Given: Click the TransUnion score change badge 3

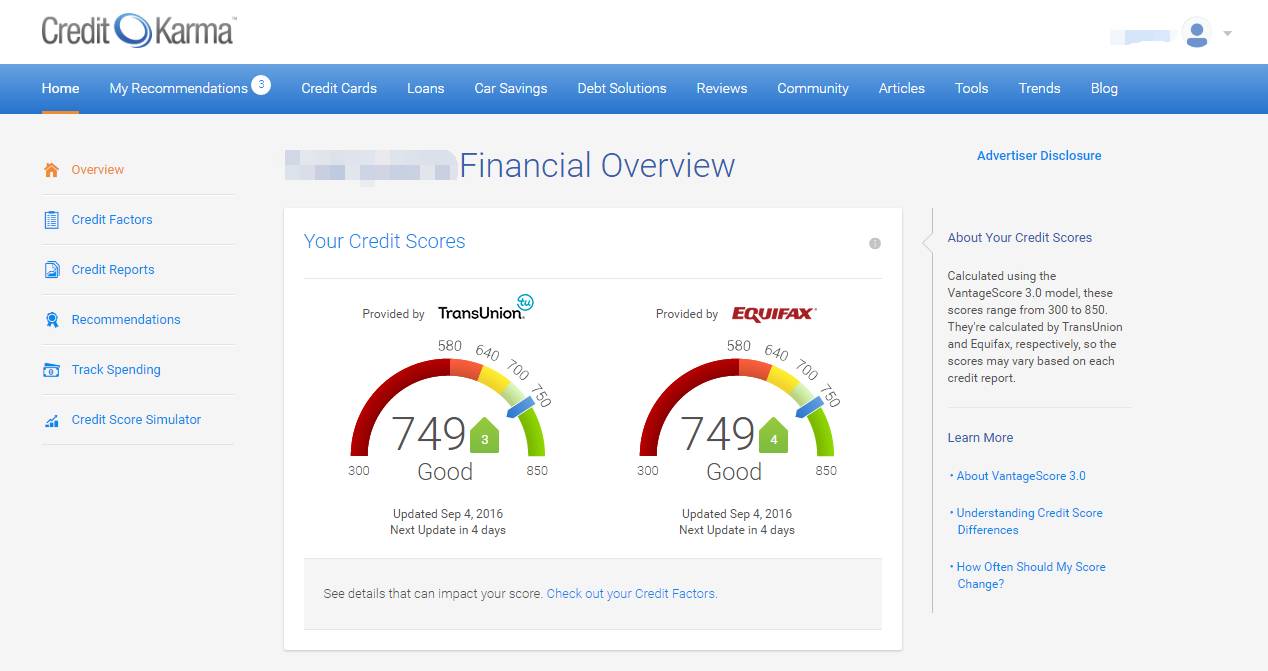Looking at the screenshot, I should [485, 437].
